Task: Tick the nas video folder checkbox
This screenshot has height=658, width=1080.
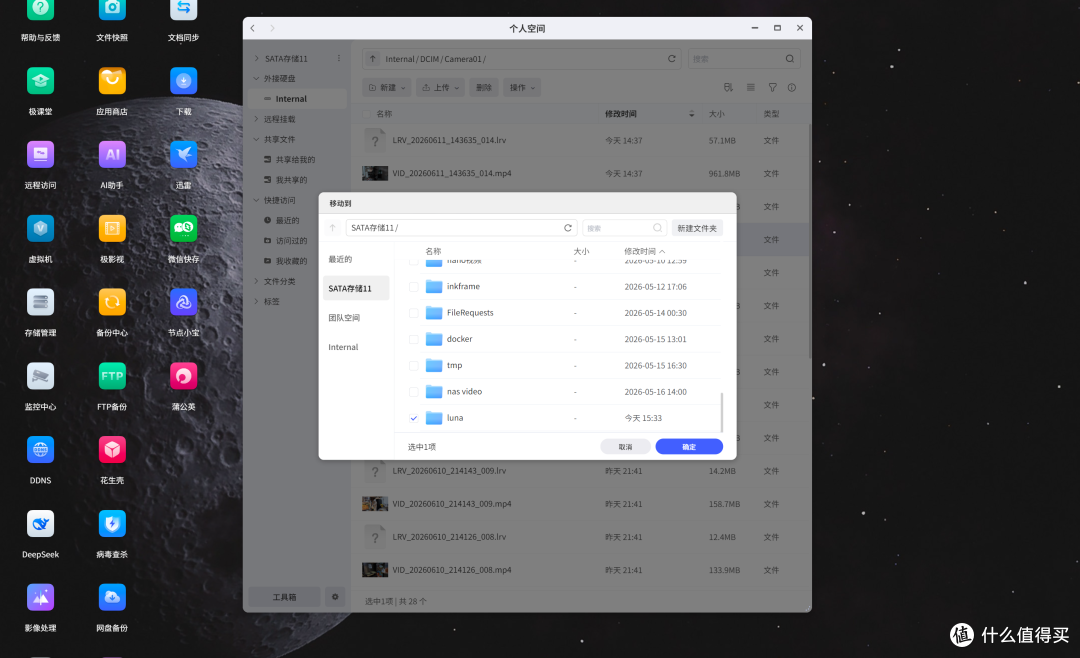Action: pos(413,392)
